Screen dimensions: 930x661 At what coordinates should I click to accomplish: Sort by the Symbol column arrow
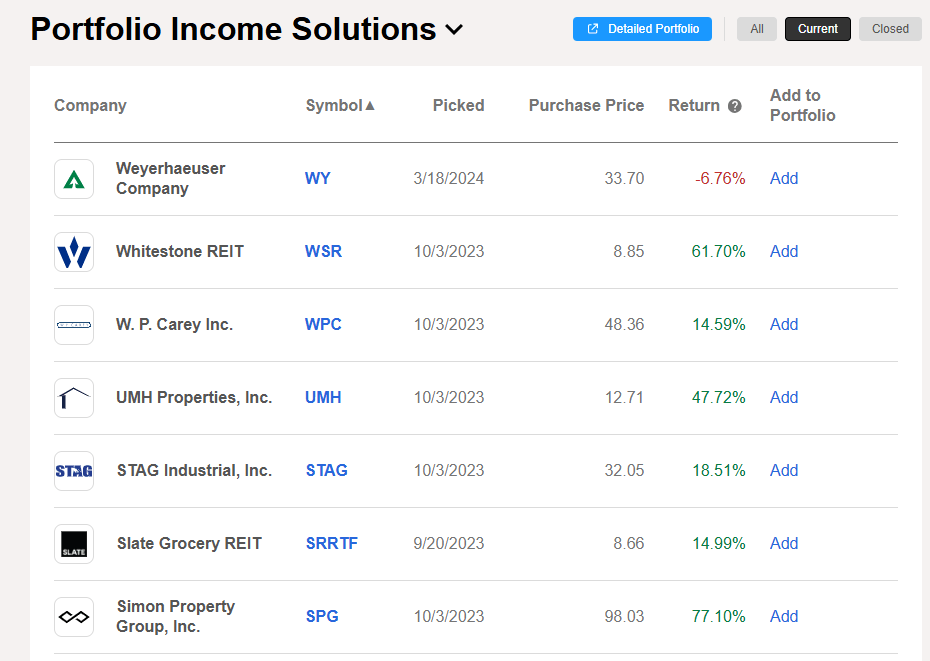tap(370, 106)
